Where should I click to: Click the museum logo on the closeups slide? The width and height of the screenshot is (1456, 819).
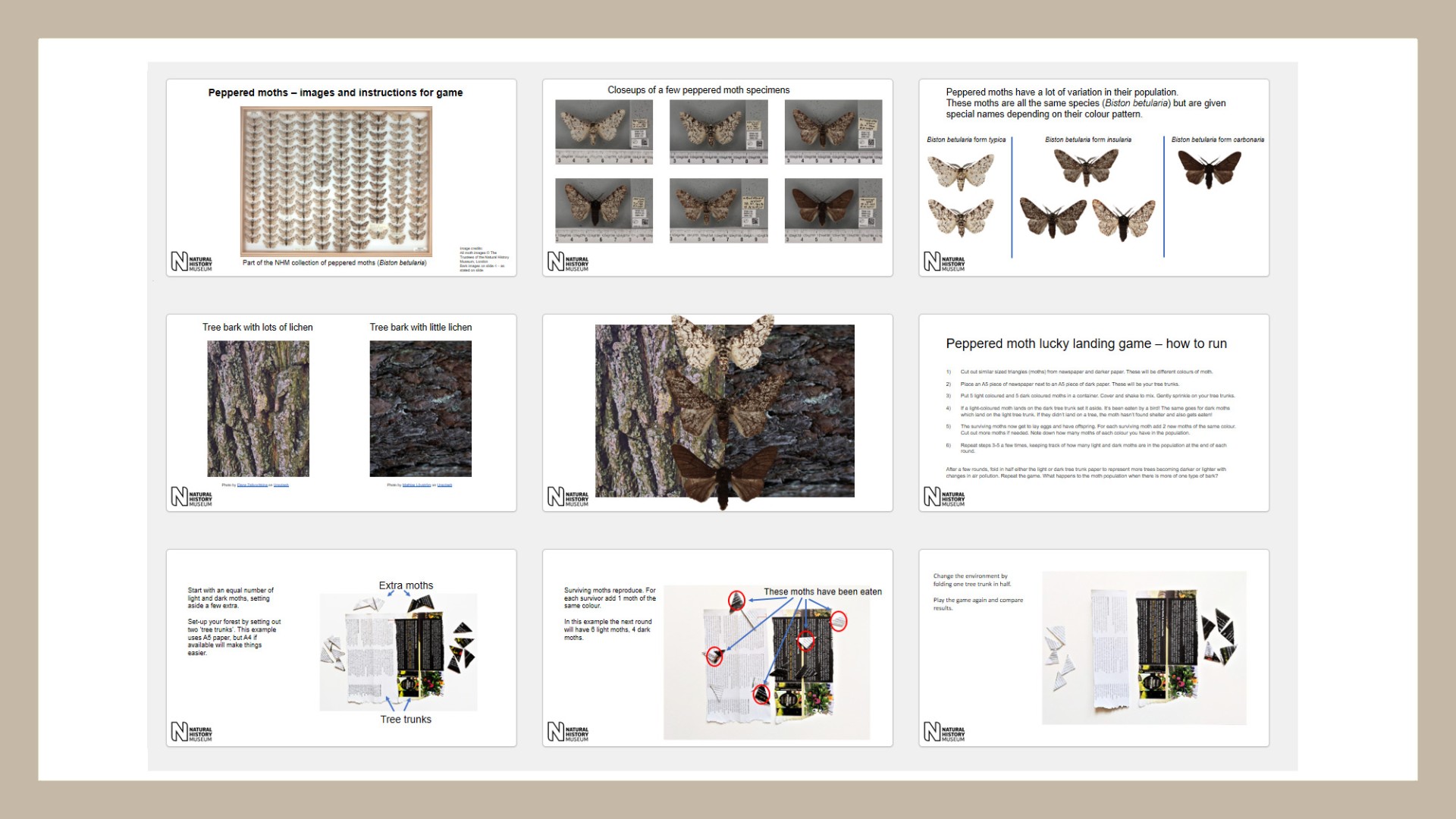point(567,262)
